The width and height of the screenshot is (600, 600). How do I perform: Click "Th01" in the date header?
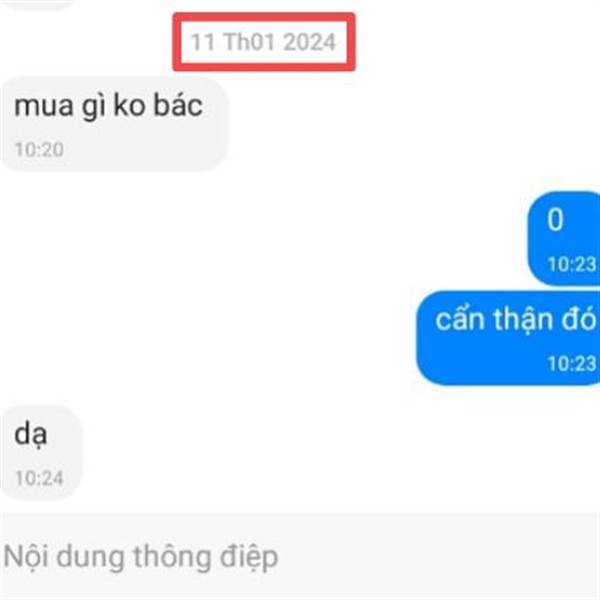pos(249,42)
